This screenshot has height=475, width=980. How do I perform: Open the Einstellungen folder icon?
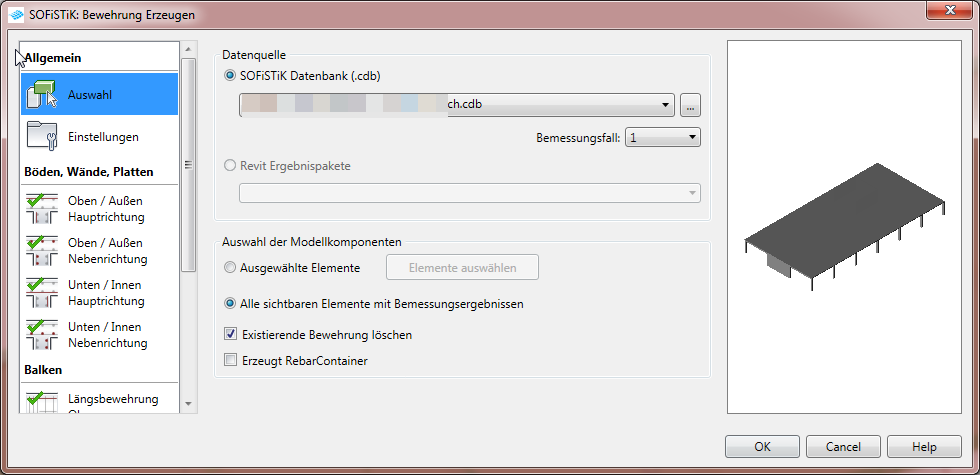click(x=40, y=136)
